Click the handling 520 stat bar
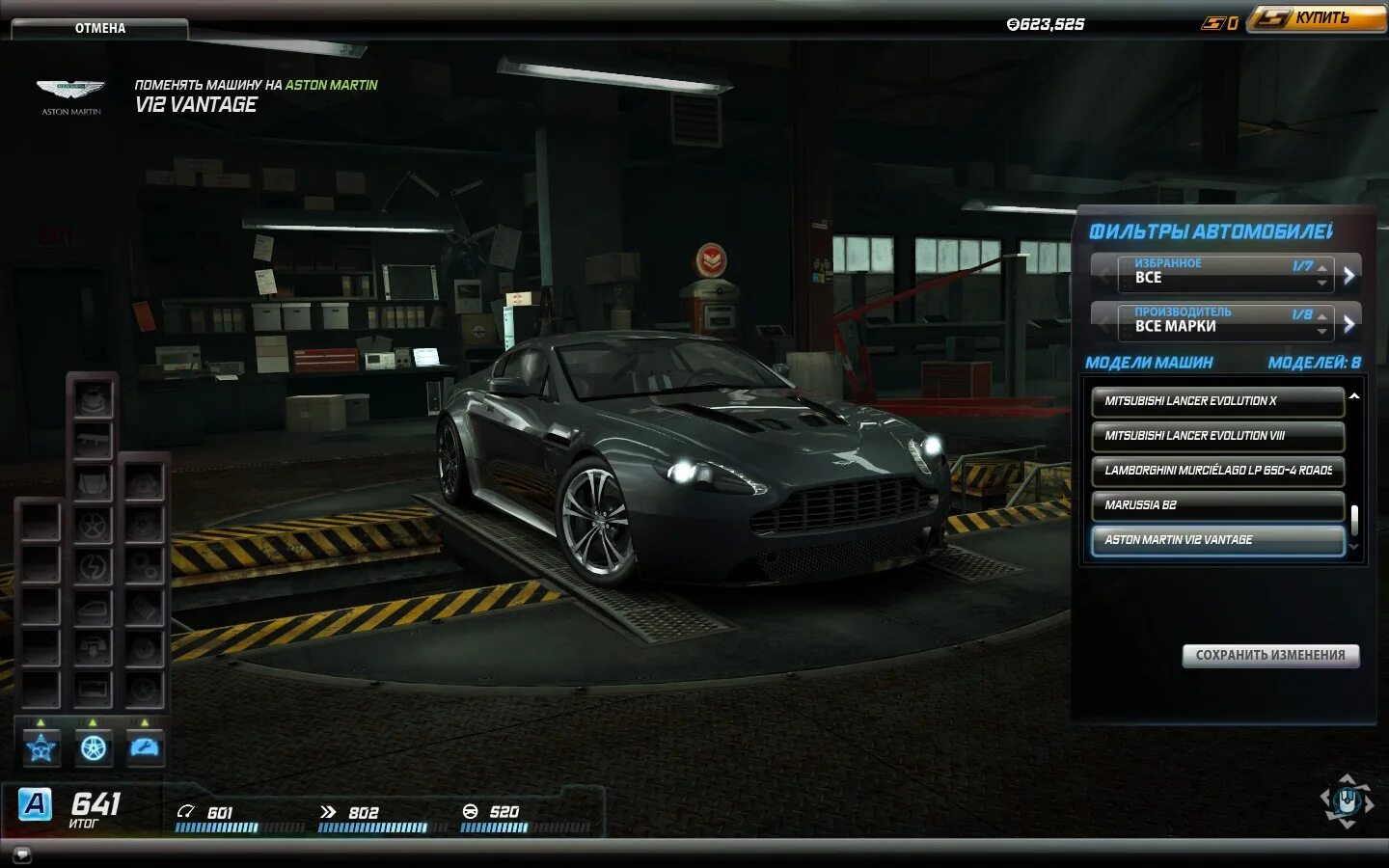Viewport: 1389px width, 868px height. click(525, 827)
